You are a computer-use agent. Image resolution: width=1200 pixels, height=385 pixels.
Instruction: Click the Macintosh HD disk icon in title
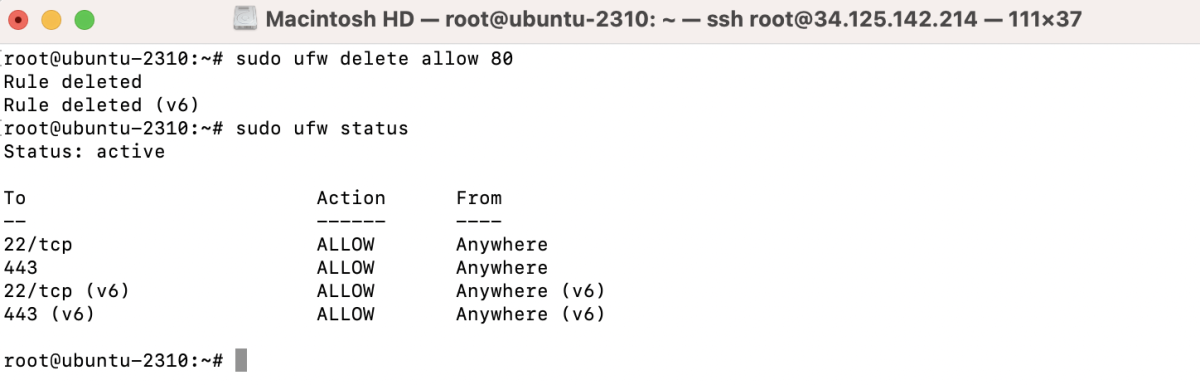245,19
